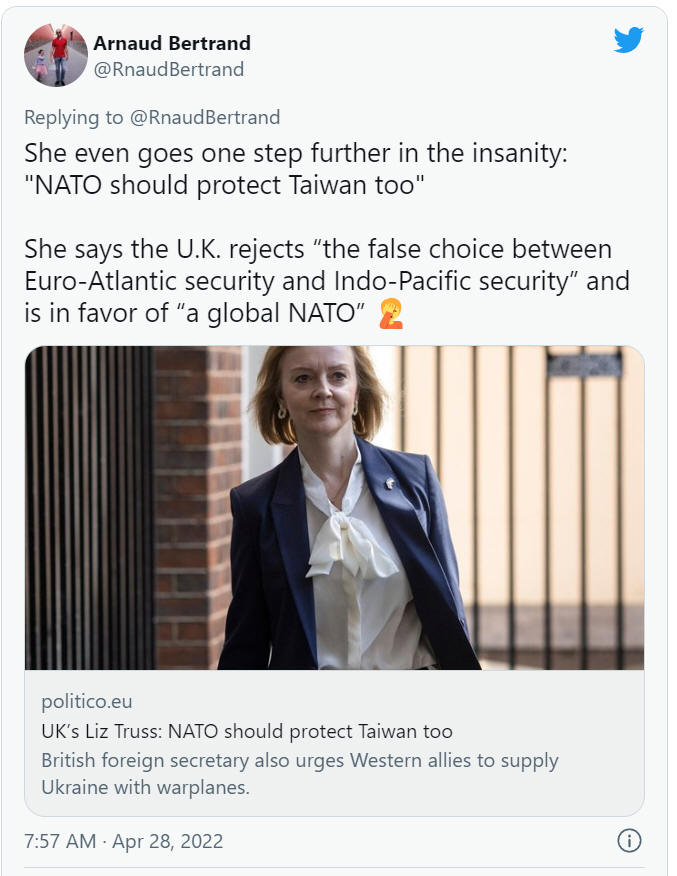Image resolution: width=677 pixels, height=876 pixels.
Task: Click the blue Twitter bird logo
Action: pos(628,40)
